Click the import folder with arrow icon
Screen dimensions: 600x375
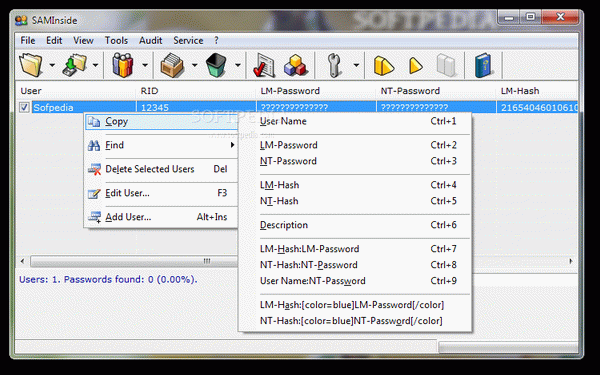[x=74, y=65]
